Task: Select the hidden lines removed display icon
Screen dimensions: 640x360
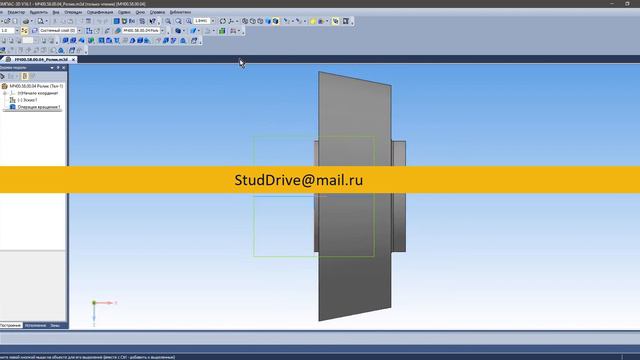Action: click(253, 21)
